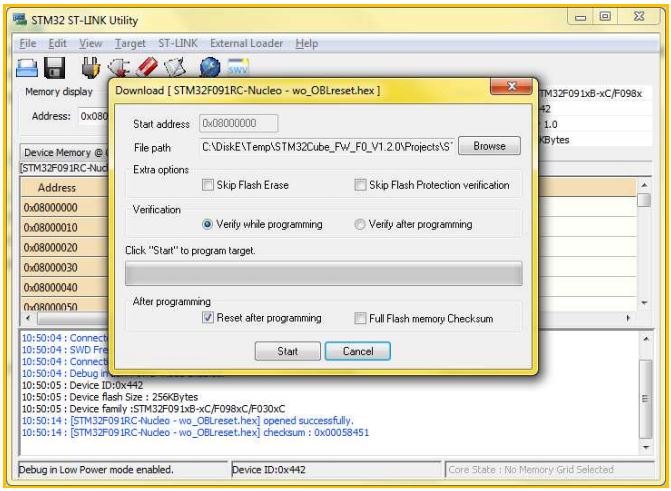Click log line 'opened successfully'
The width and height of the screenshot is (671, 491).
coord(187,421)
